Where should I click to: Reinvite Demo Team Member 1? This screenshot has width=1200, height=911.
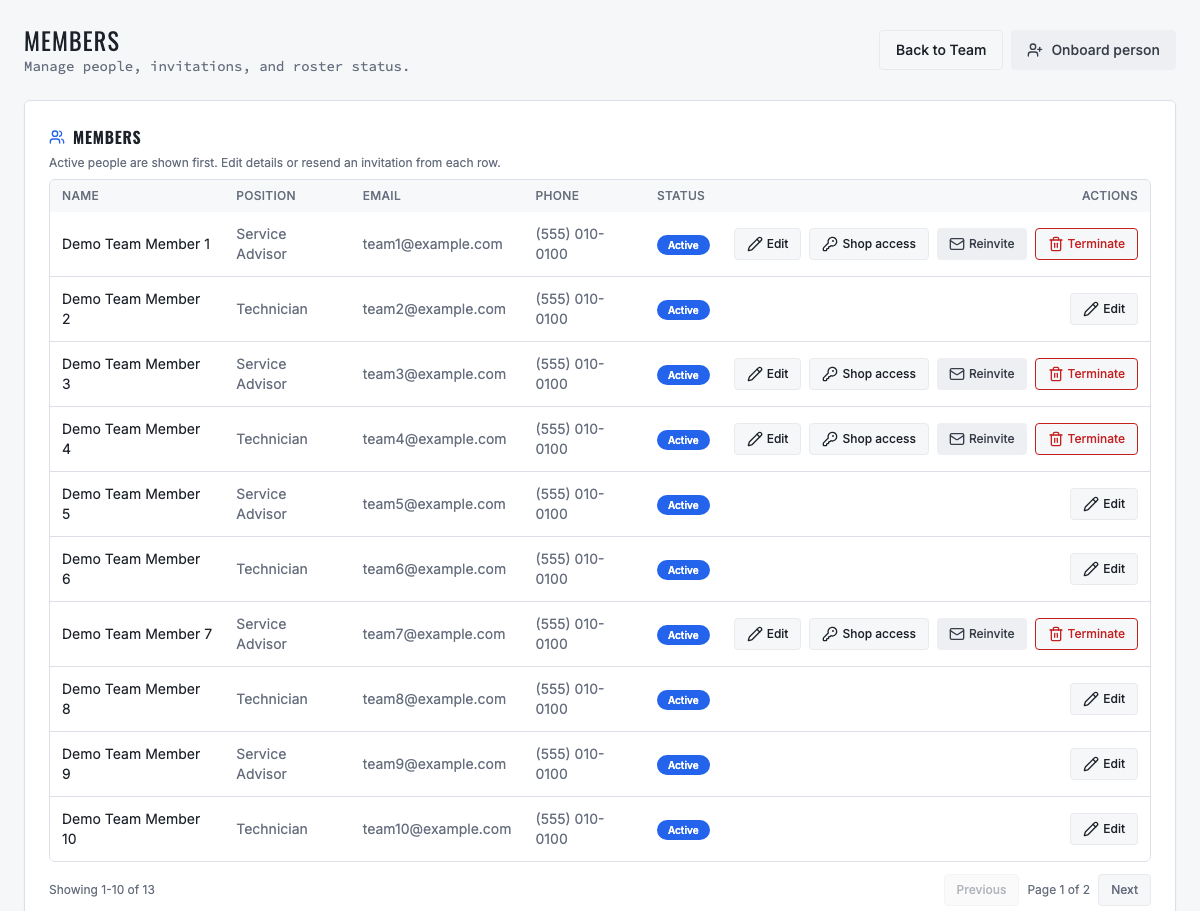[x=982, y=244]
